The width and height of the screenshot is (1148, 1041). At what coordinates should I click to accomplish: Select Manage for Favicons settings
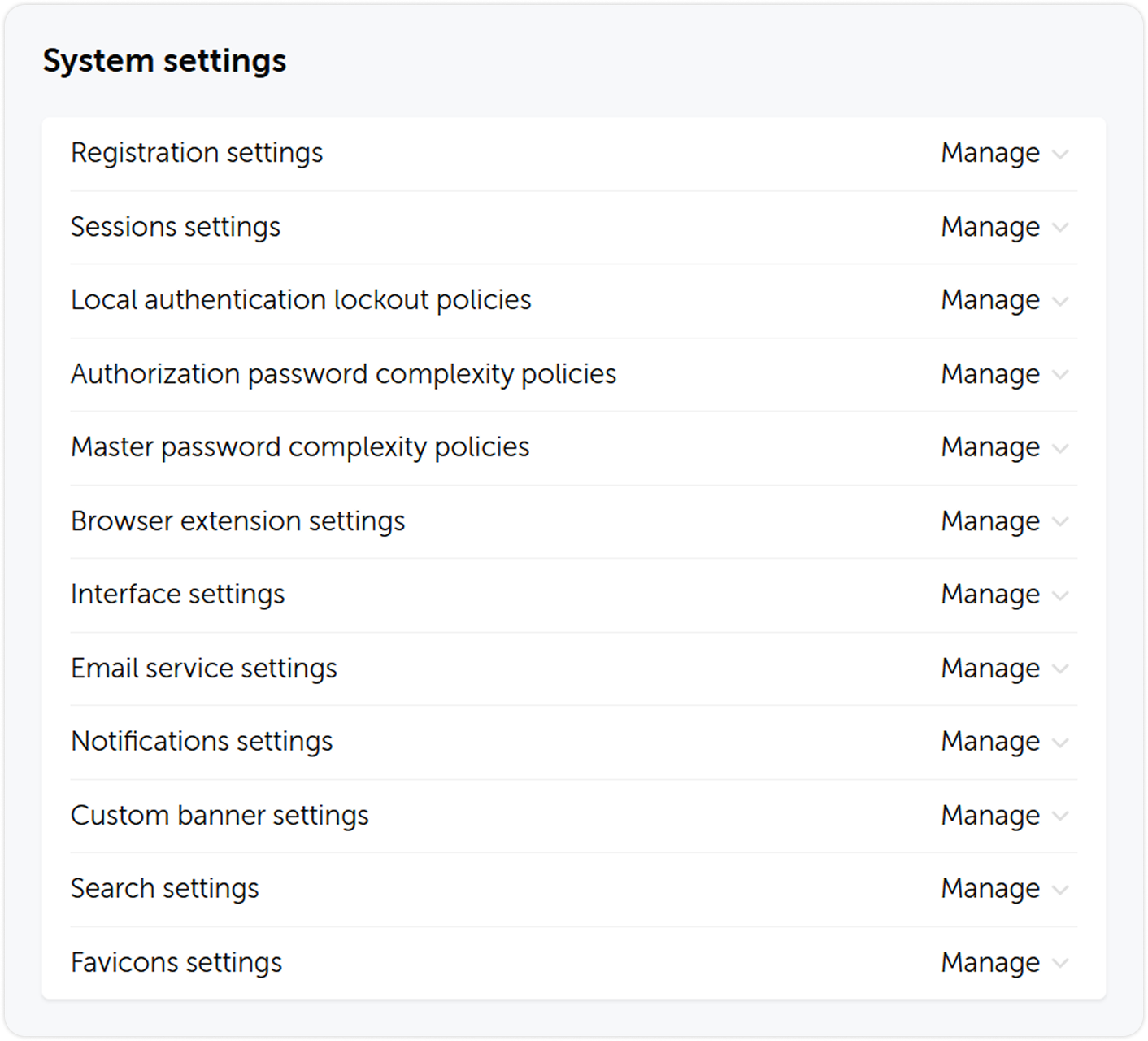click(990, 964)
